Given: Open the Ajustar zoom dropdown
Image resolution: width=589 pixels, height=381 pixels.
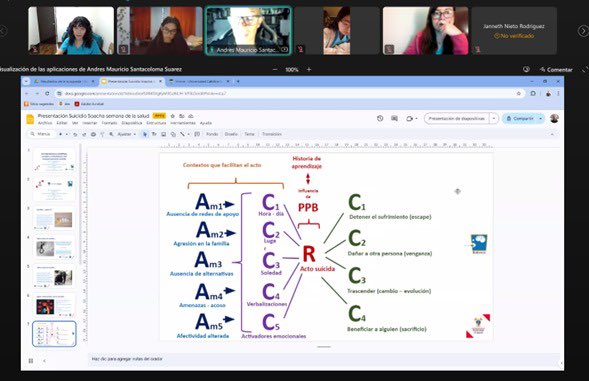Looking at the screenshot, I should pyautogui.click(x=127, y=134).
